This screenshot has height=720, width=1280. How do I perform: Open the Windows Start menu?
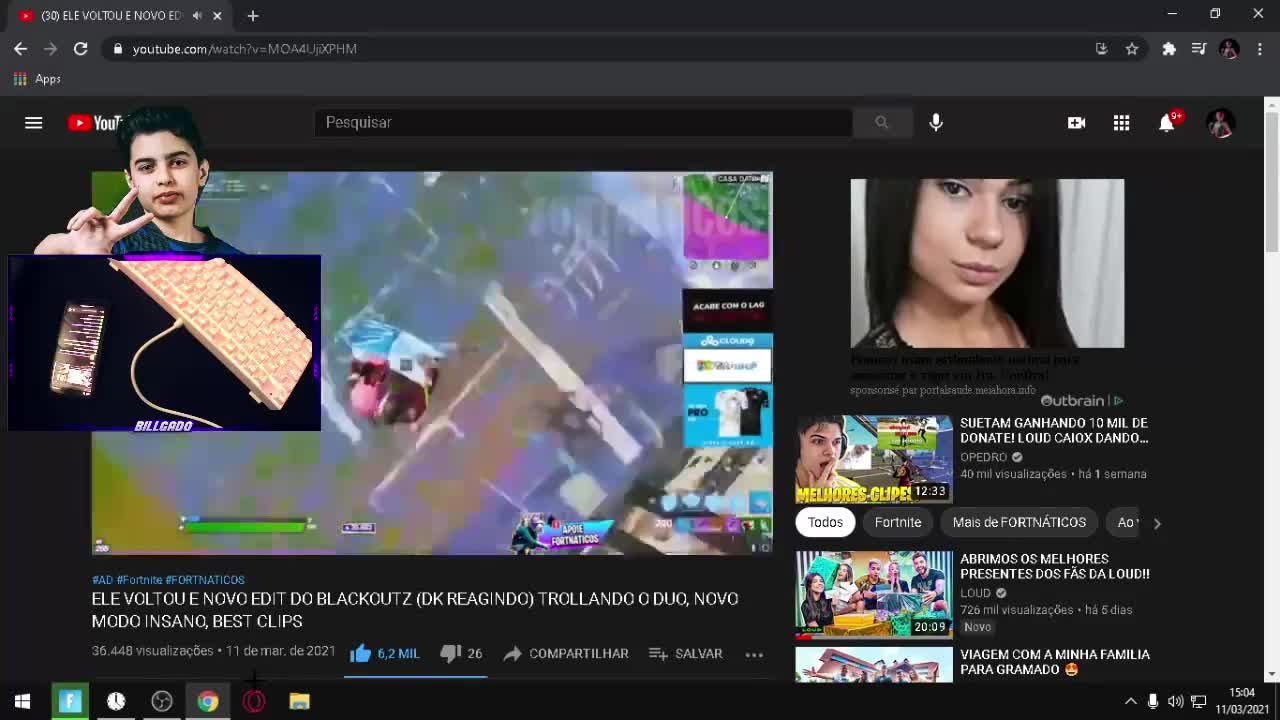click(22, 701)
